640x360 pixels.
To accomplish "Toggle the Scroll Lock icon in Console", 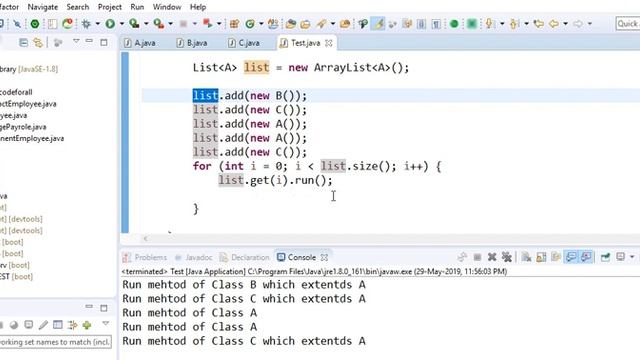I will pos(541,257).
